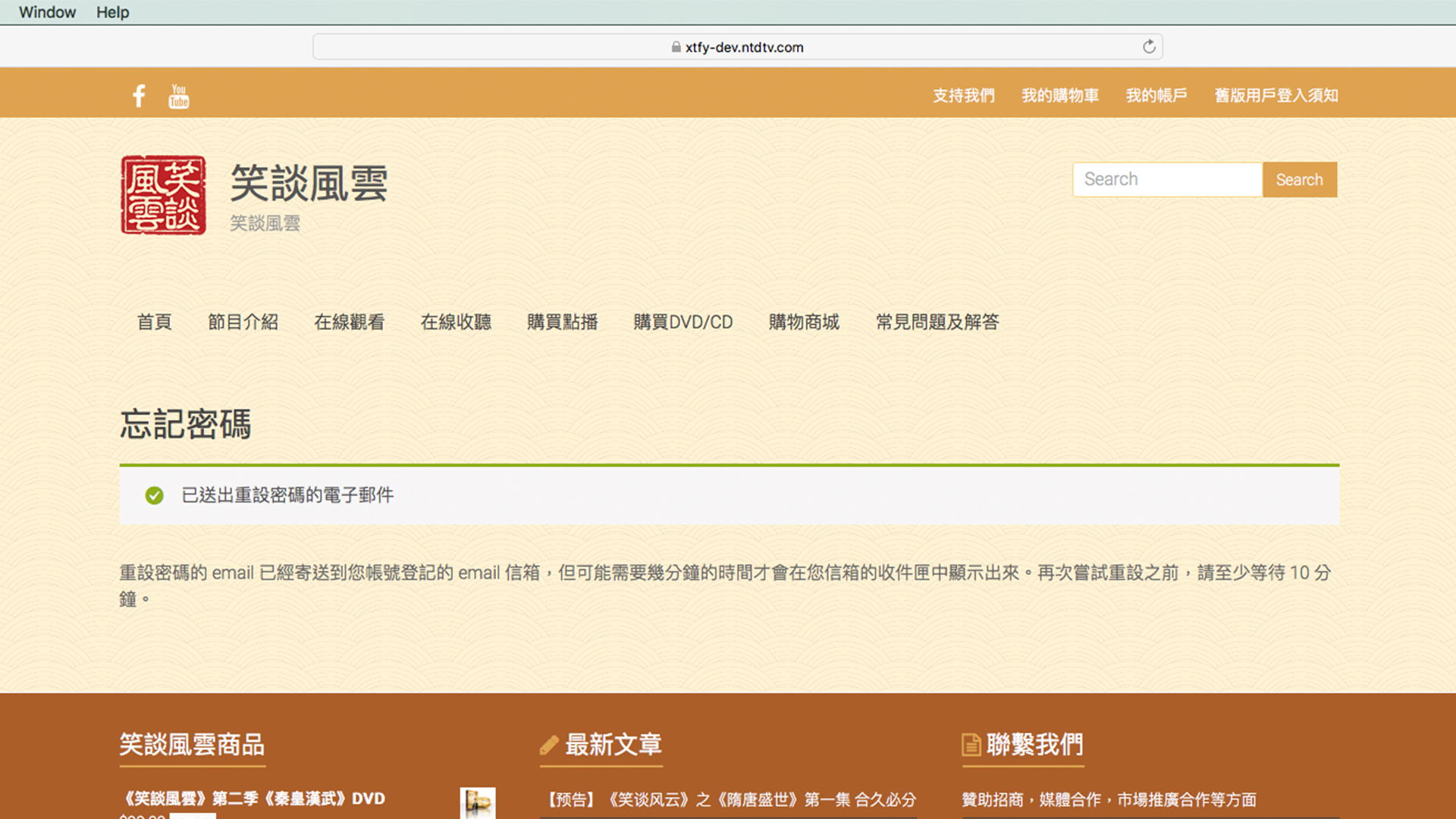This screenshot has height=819, width=1456.
Task: Open the Help menu
Action: click(x=112, y=12)
